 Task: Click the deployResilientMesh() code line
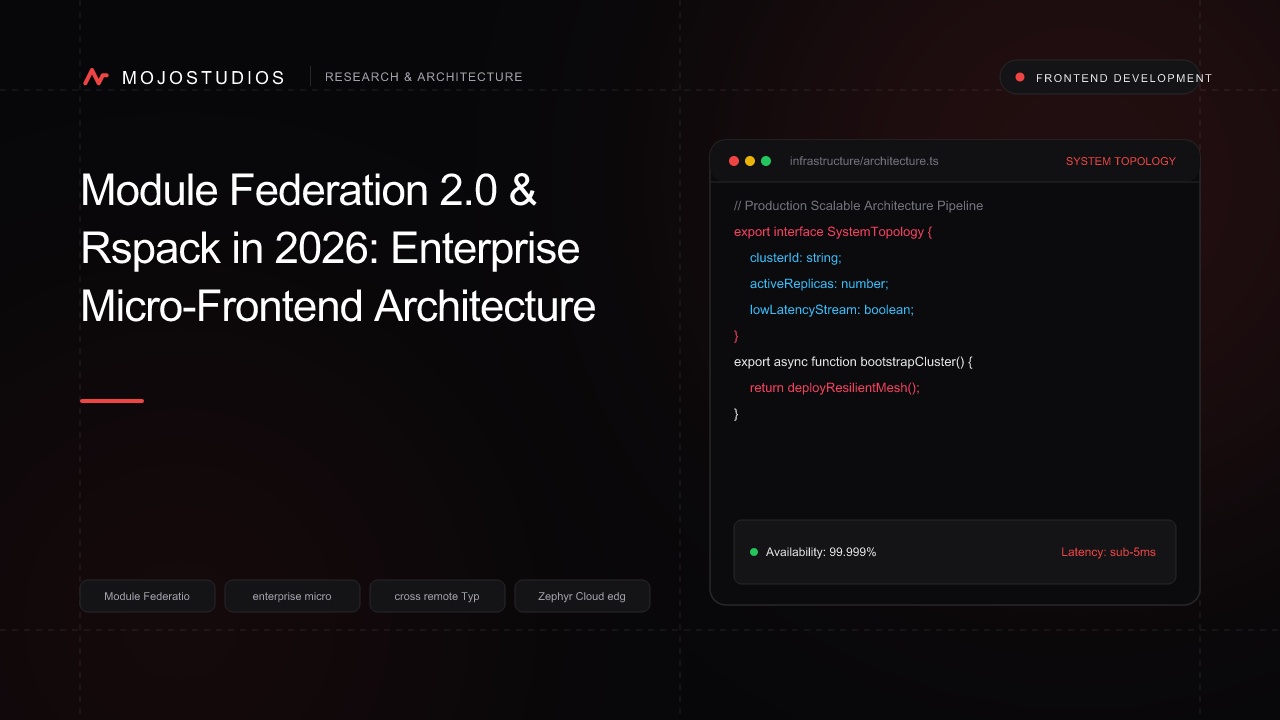(834, 387)
